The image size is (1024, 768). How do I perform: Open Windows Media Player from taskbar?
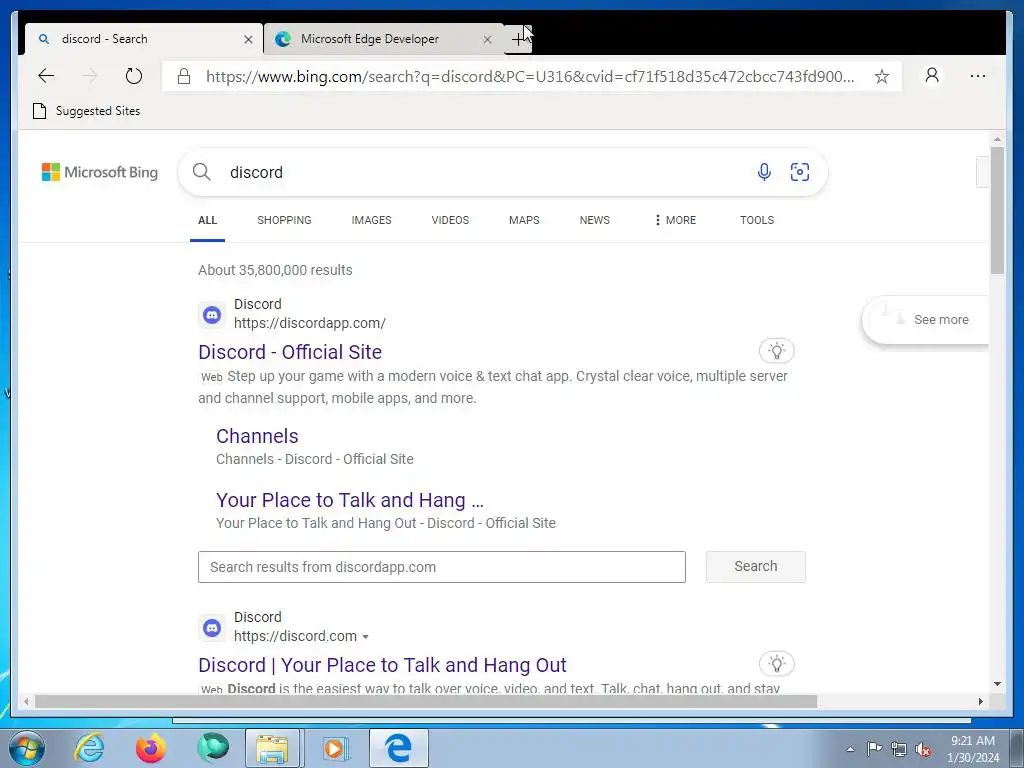click(334, 748)
